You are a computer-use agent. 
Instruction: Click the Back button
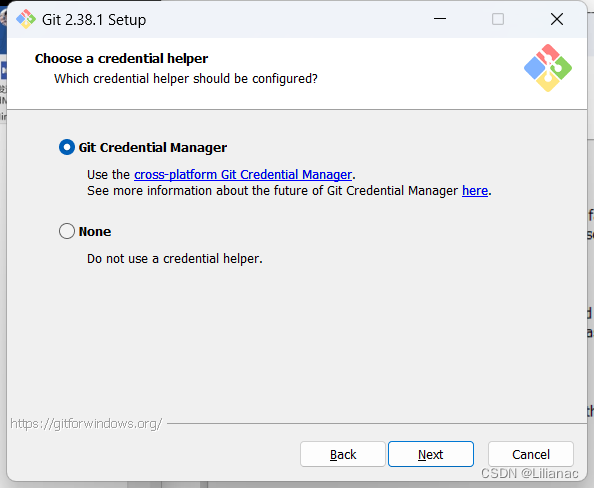342,454
